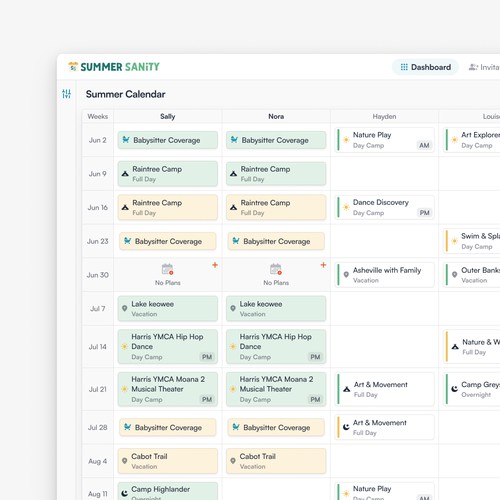Click the Summer Sanity logo
Screen dimensions: 500x500
[114, 67]
